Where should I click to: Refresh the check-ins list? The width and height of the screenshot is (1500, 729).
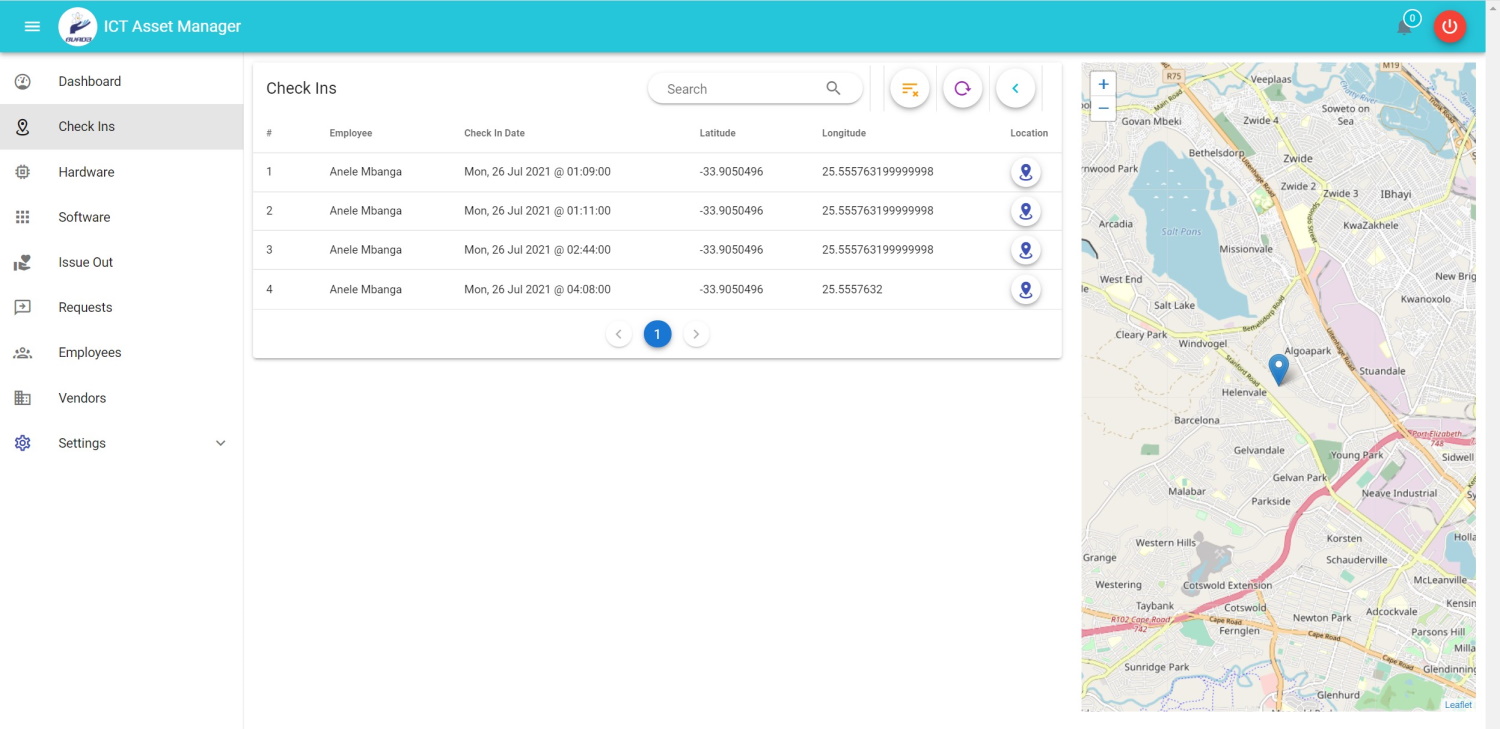point(962,88)
